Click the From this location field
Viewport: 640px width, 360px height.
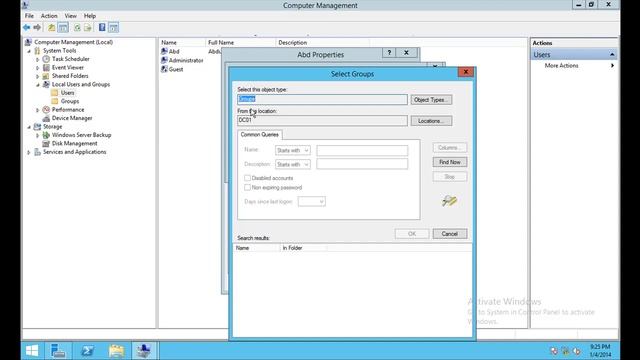pyautogui.click(x=322, y=120)
